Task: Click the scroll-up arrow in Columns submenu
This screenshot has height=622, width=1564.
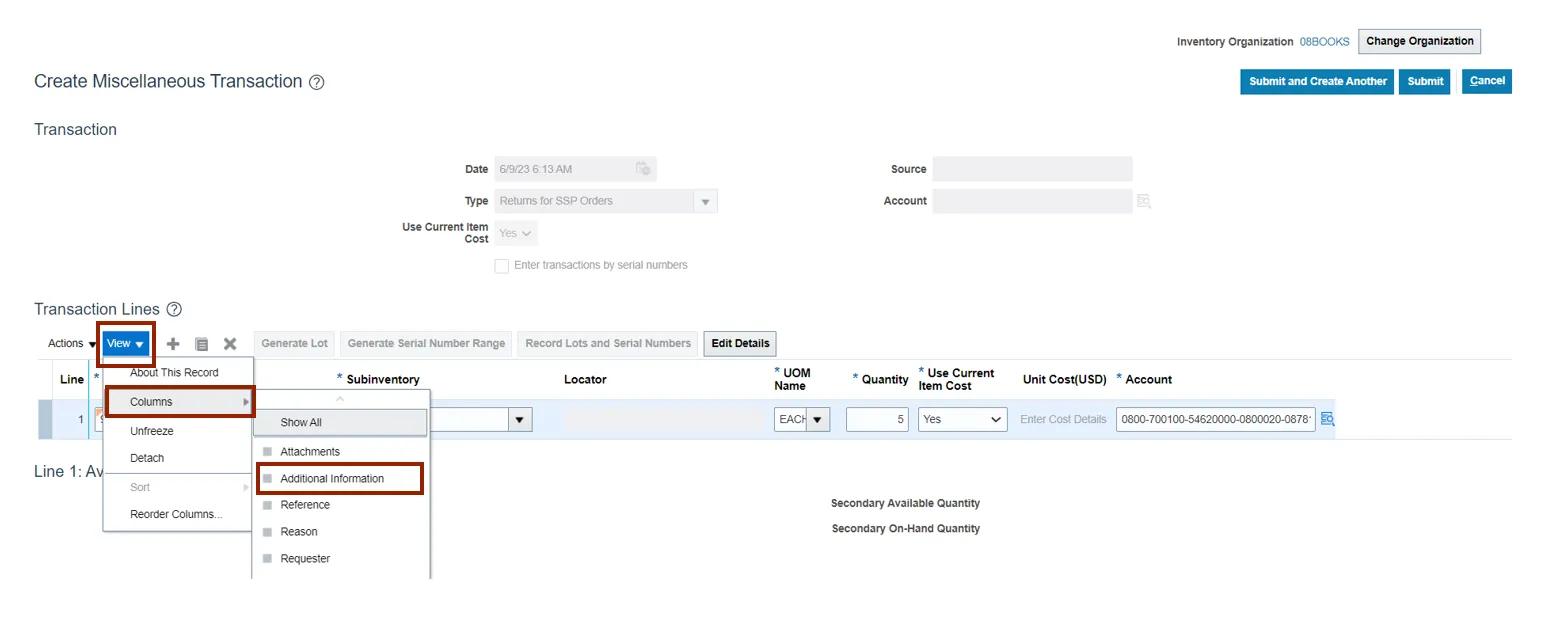Action: (340, 399)
